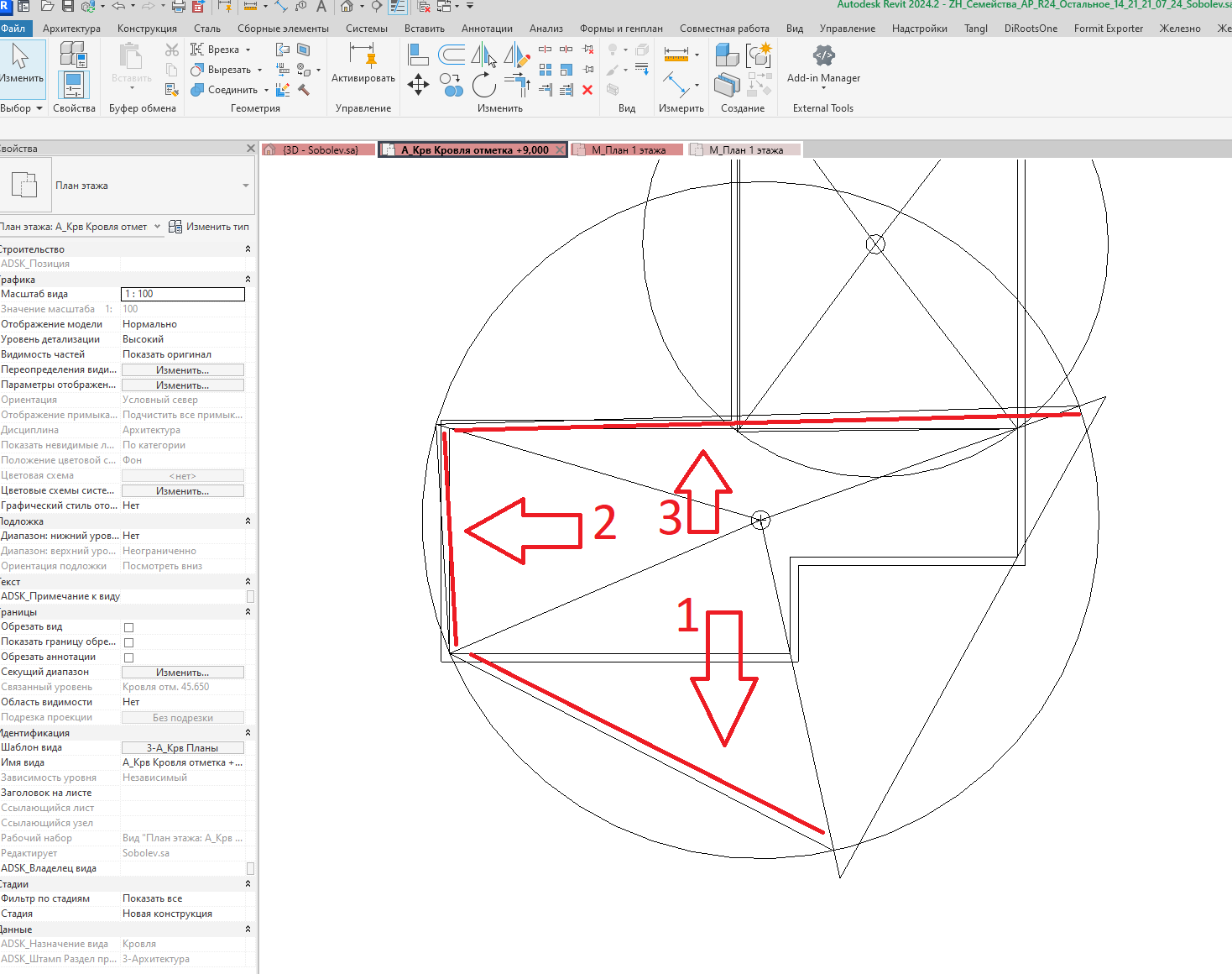
Task: Click the Align tool icon
Action: [x=418, y=55]
